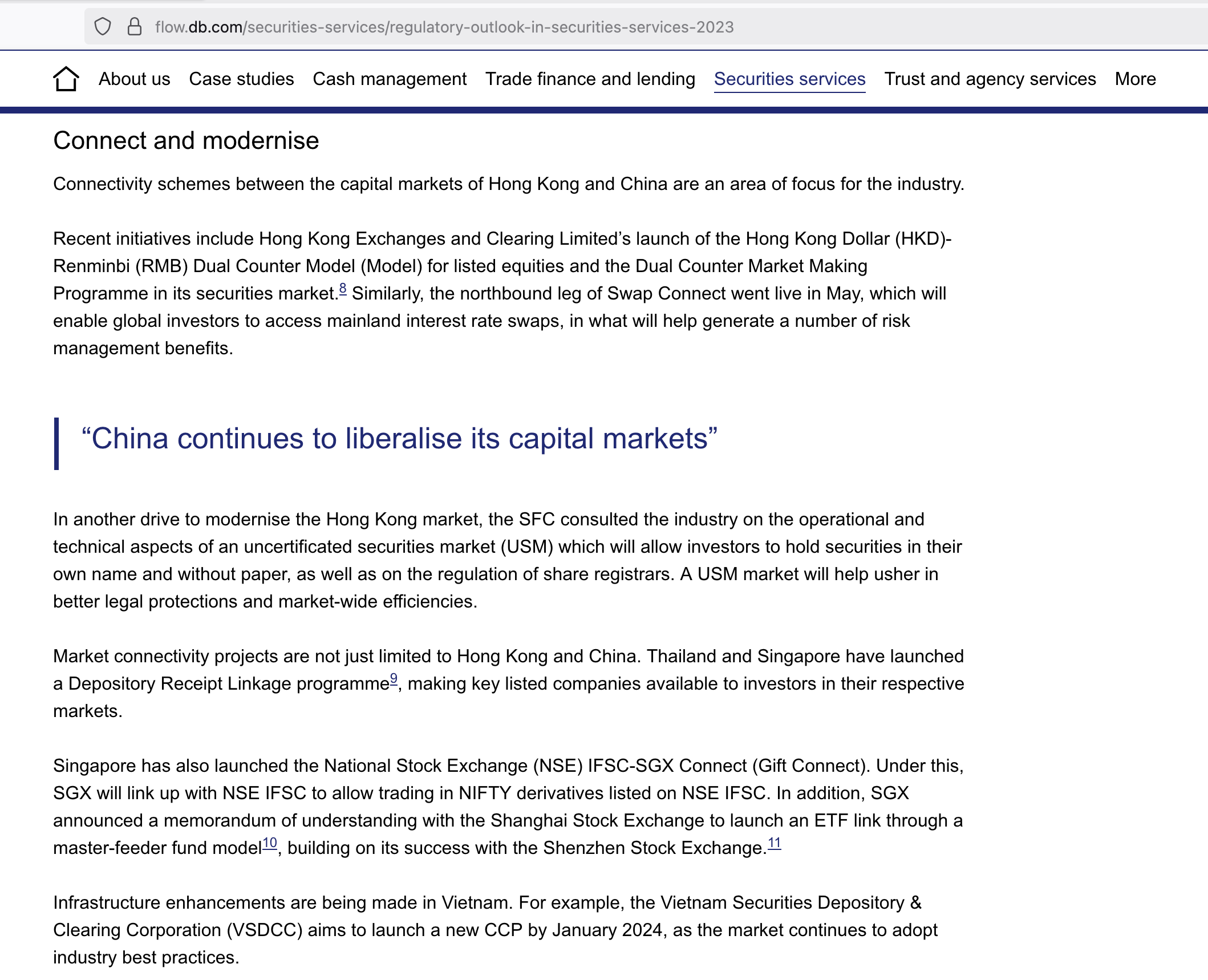Click the blue vertical quote bar

pos(56,444)
